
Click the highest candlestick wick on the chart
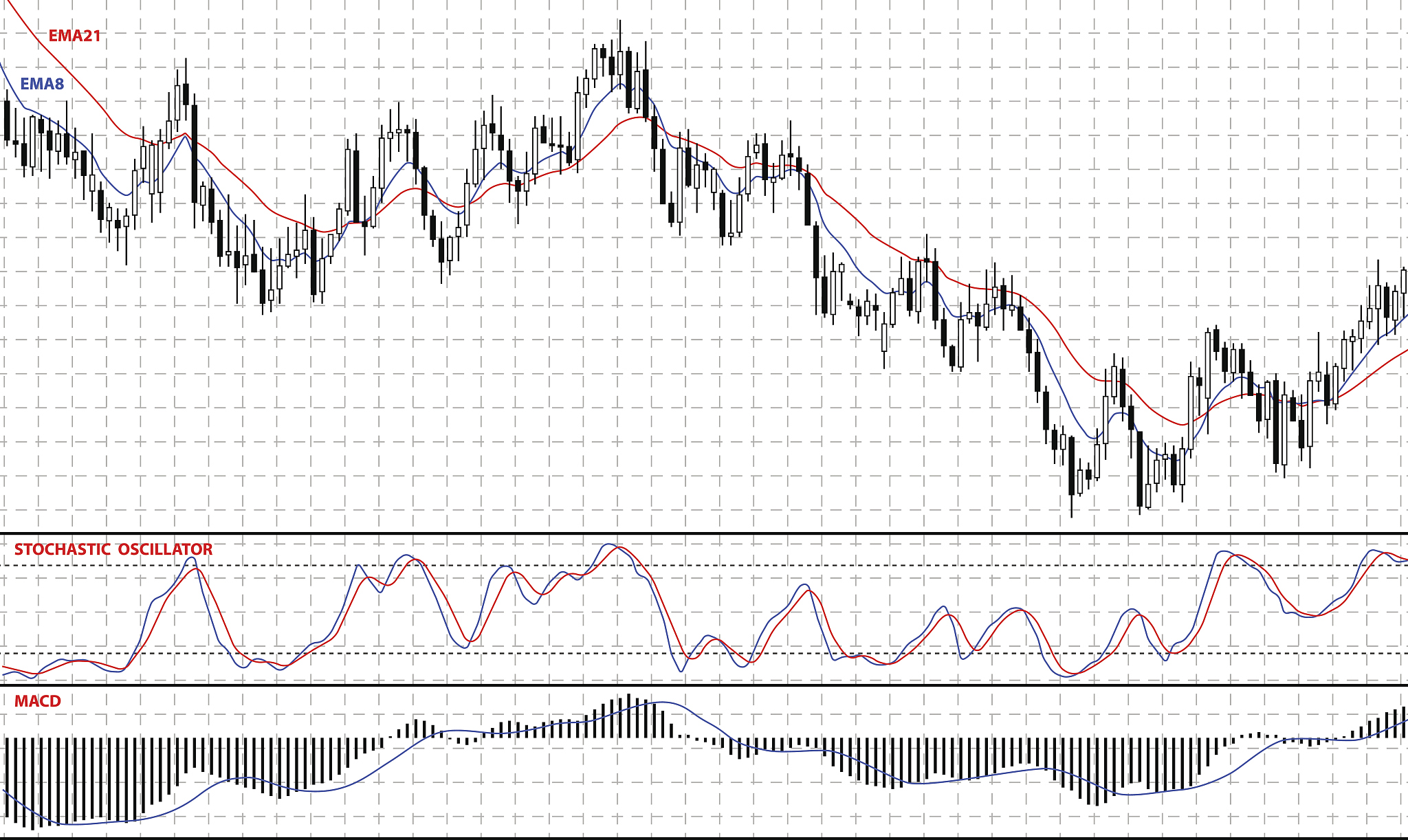pos(619,34)
